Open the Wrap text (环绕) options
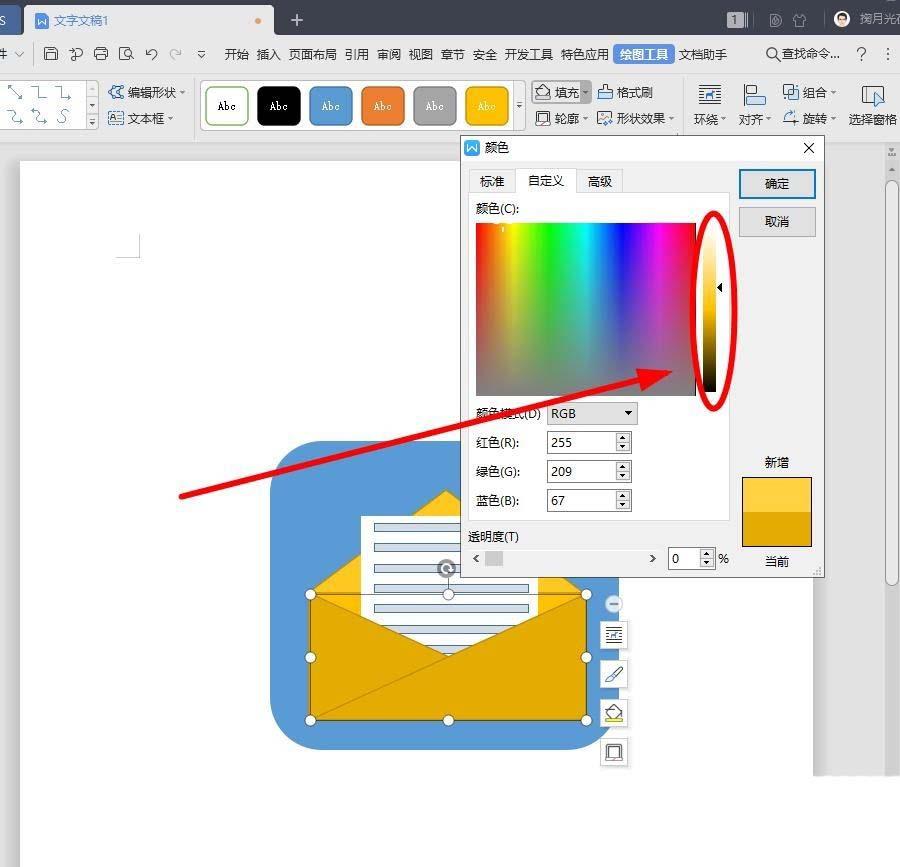The height and width of the screenshot is (867, 900). pyautogui.click(x=710, y=104)
